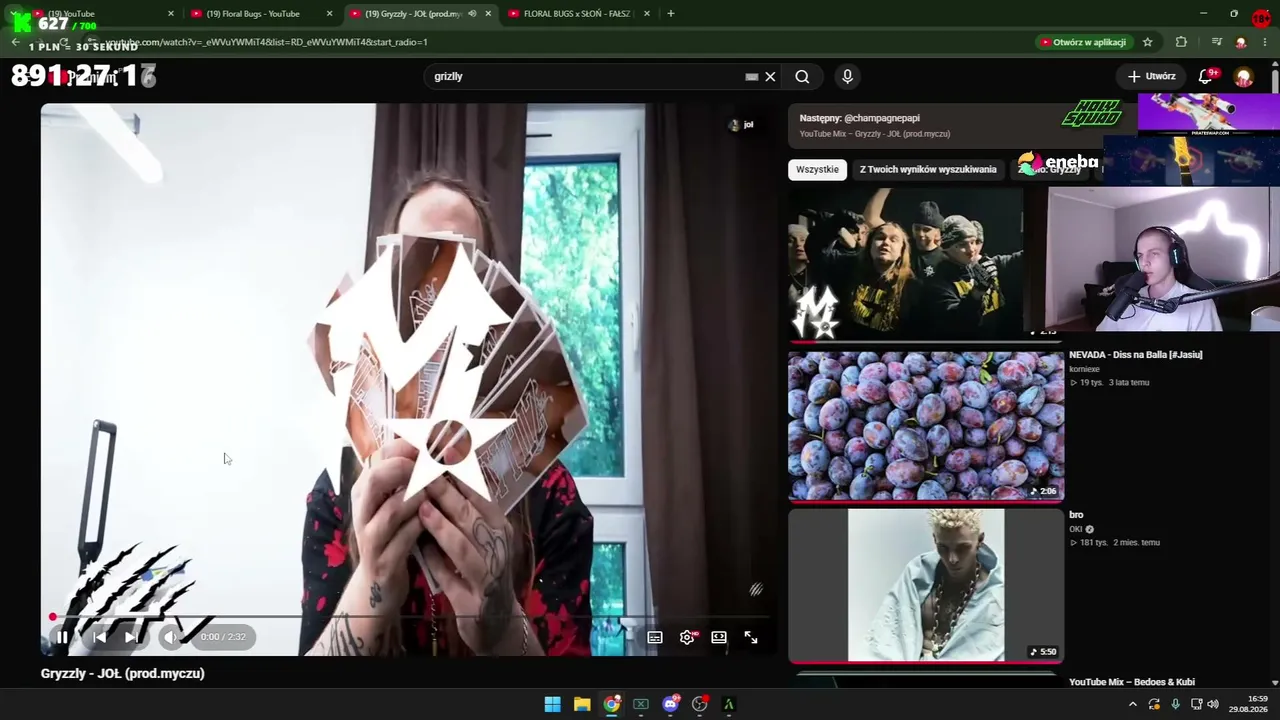Open the Utwórz create menu
The width and height of the screenshot is (1280, 720).
(1152, 76)
